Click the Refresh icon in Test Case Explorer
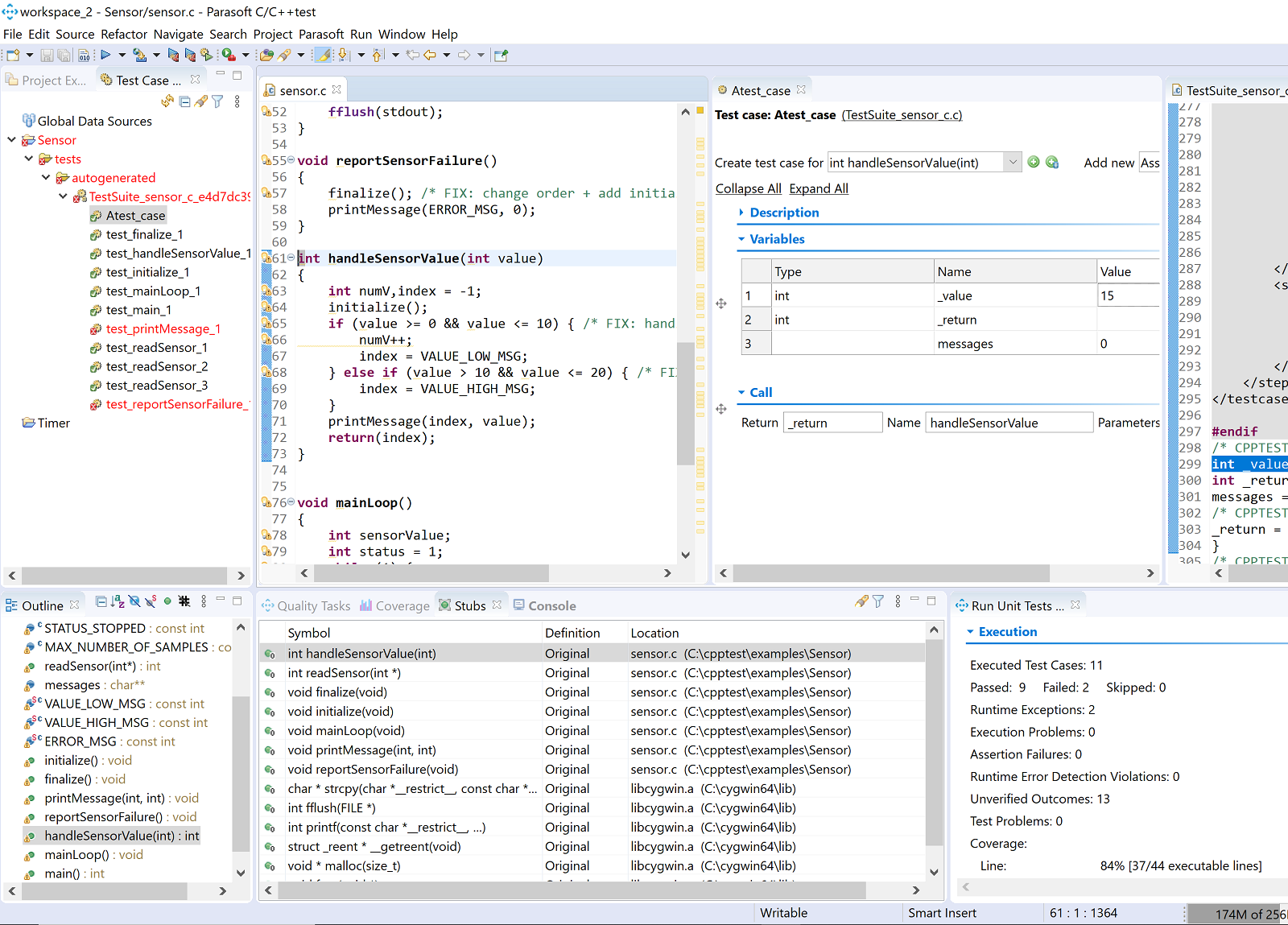 coord(167,101)
